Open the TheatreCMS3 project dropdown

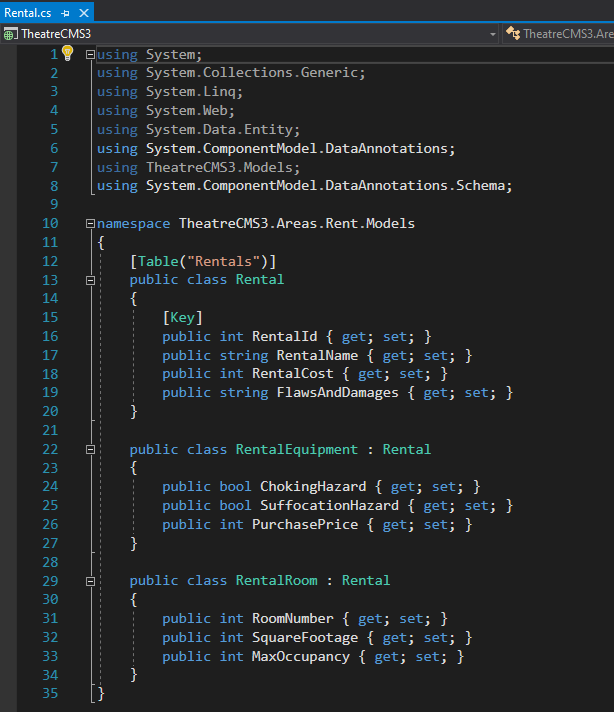[493, 34]
